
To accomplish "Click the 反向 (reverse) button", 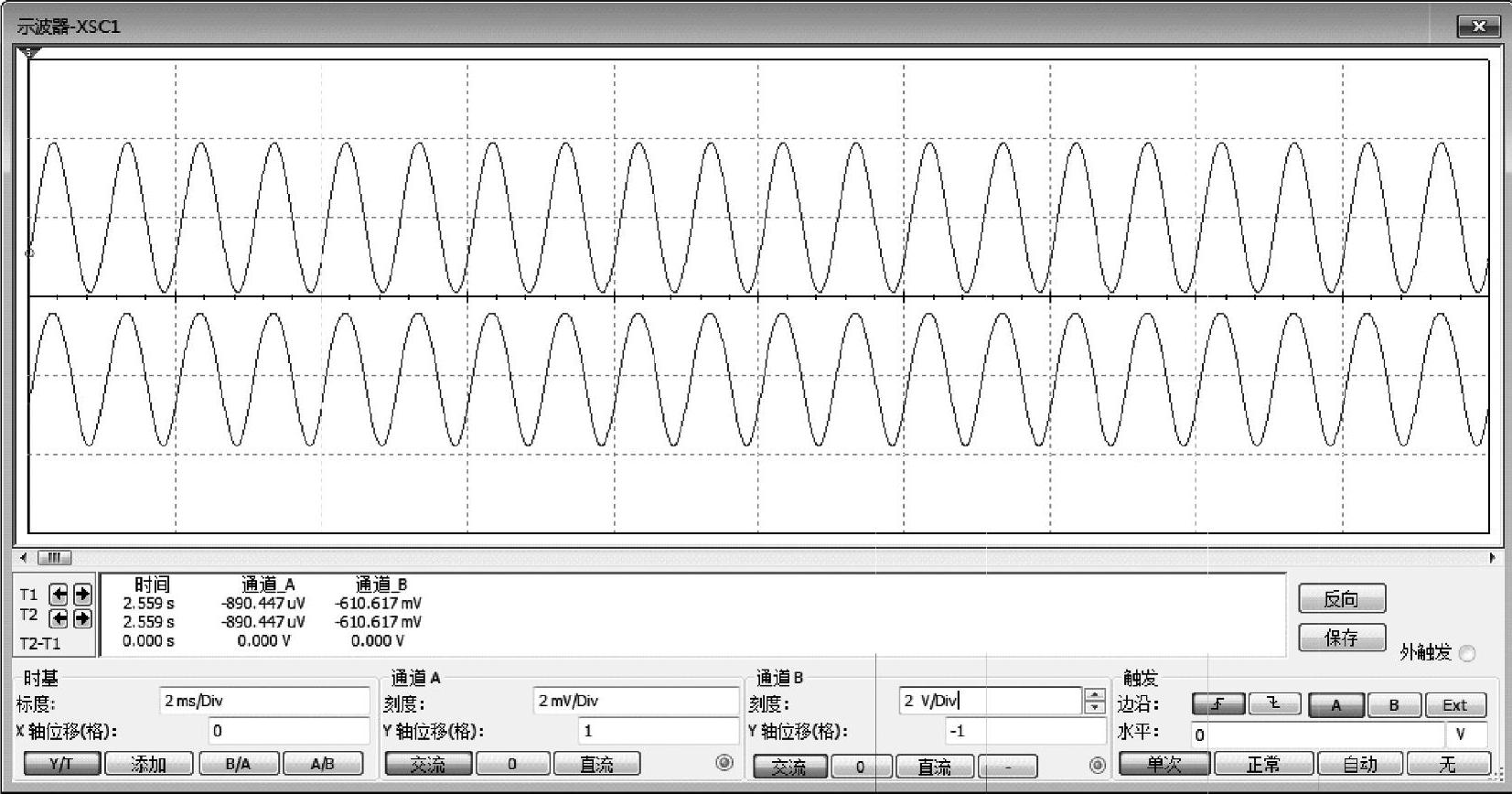I will pos(1342,599).
